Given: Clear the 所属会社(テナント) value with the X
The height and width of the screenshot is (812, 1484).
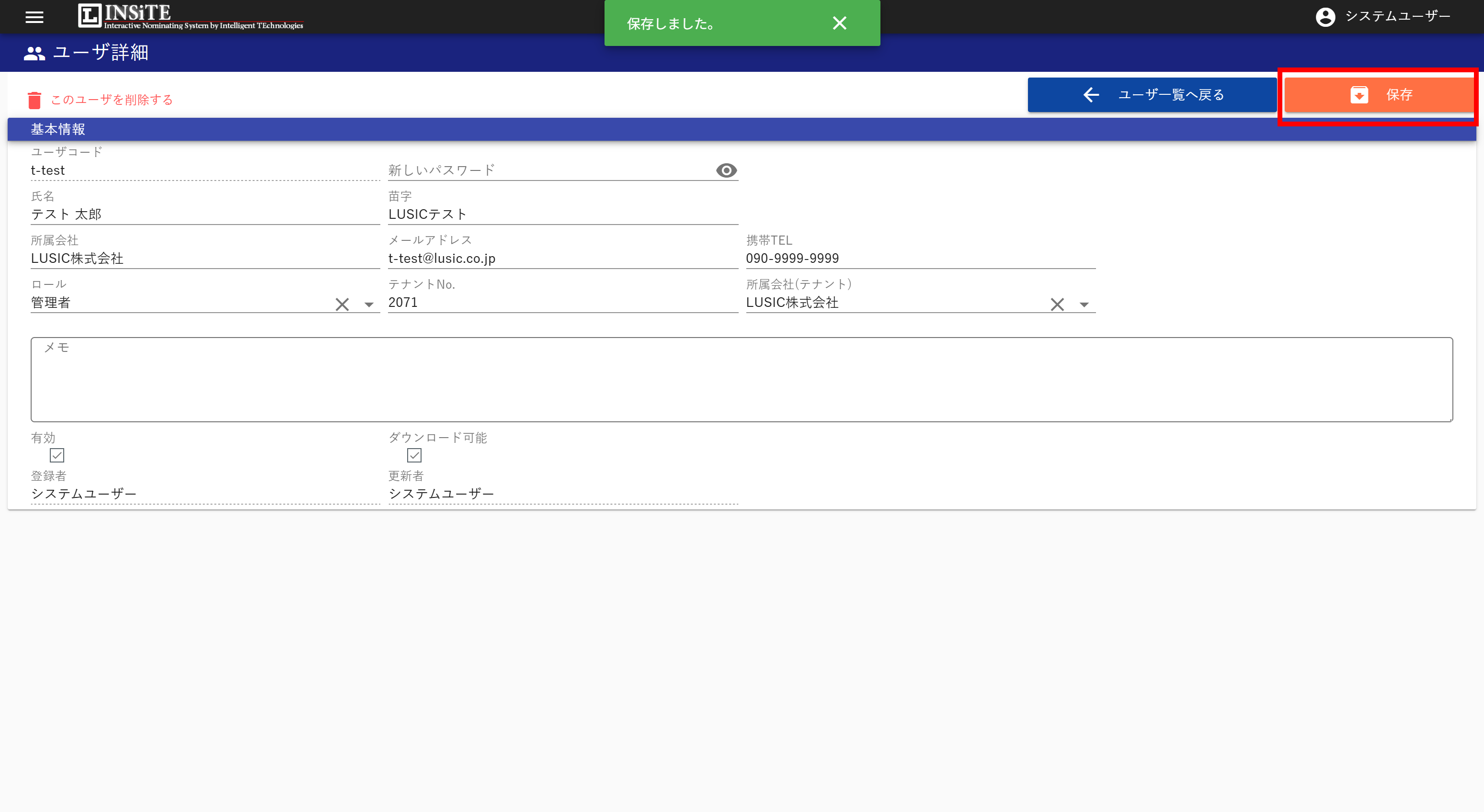Looking at the screenshot, I should (x=1057, y=304).
